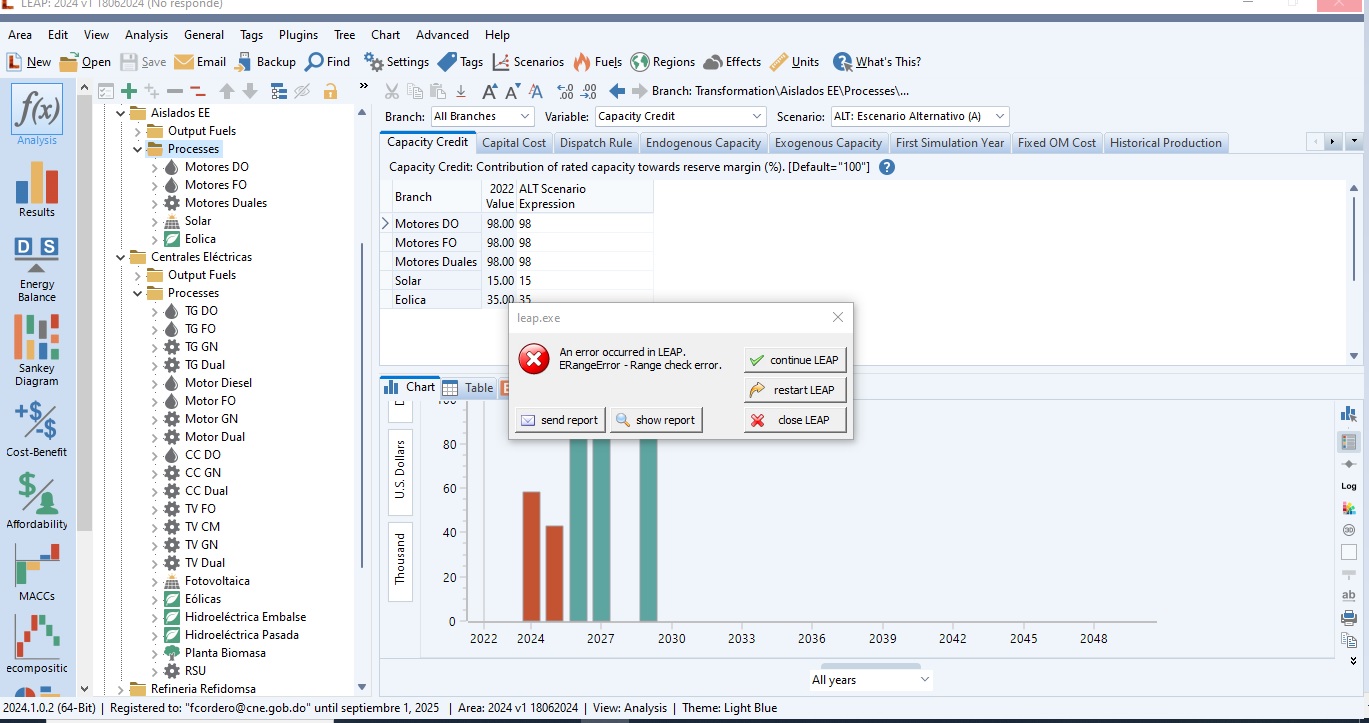Collapse the Aislados EE tree node
The image size is (1369, 723).
[x=122, y=113]
